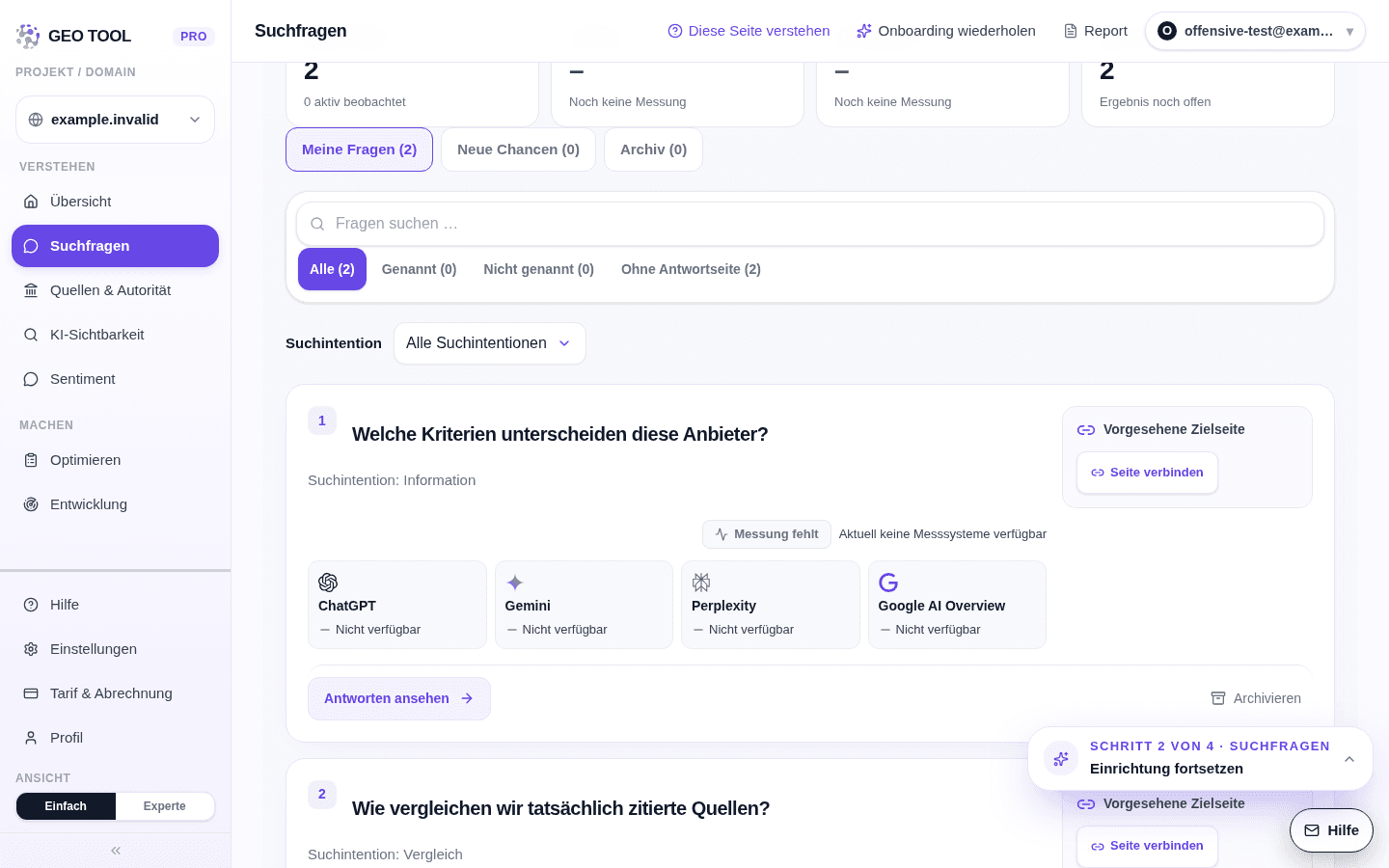Switch to Archiv (0) tab
1389x868 pixels.
tap(653, 149)
